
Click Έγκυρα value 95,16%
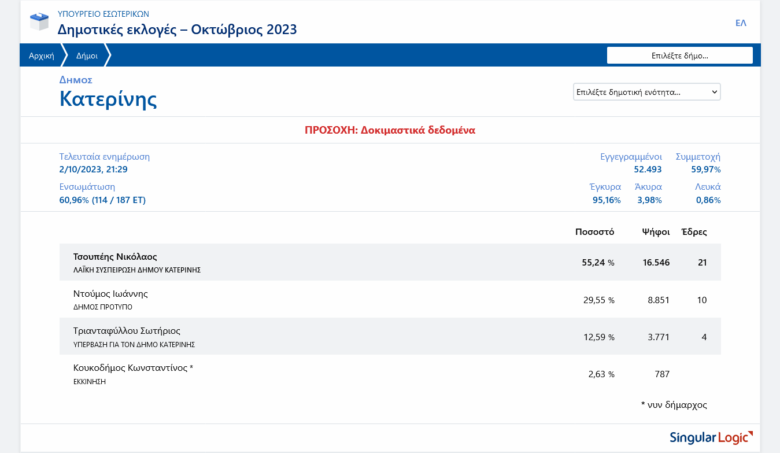tap(606, 200)
